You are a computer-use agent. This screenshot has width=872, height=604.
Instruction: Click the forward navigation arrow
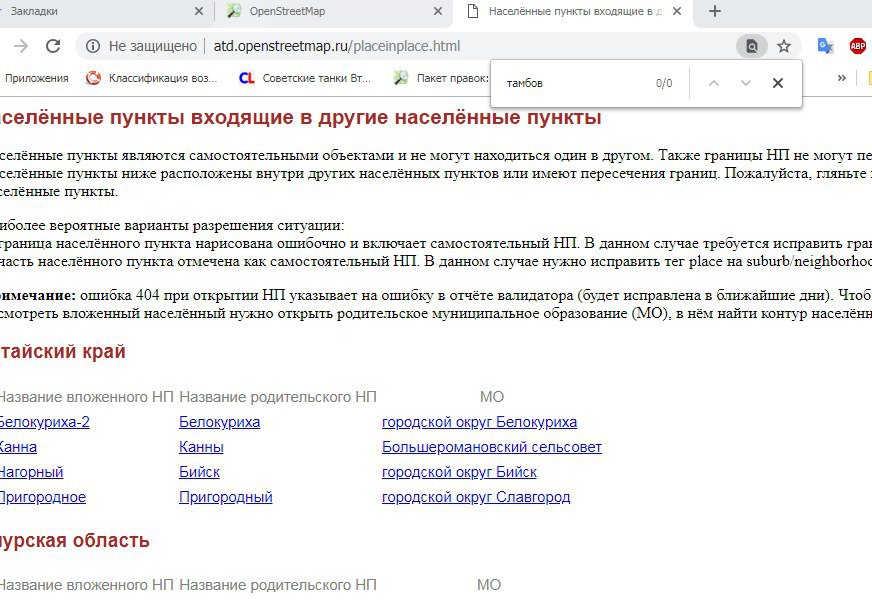pos(21,46)
